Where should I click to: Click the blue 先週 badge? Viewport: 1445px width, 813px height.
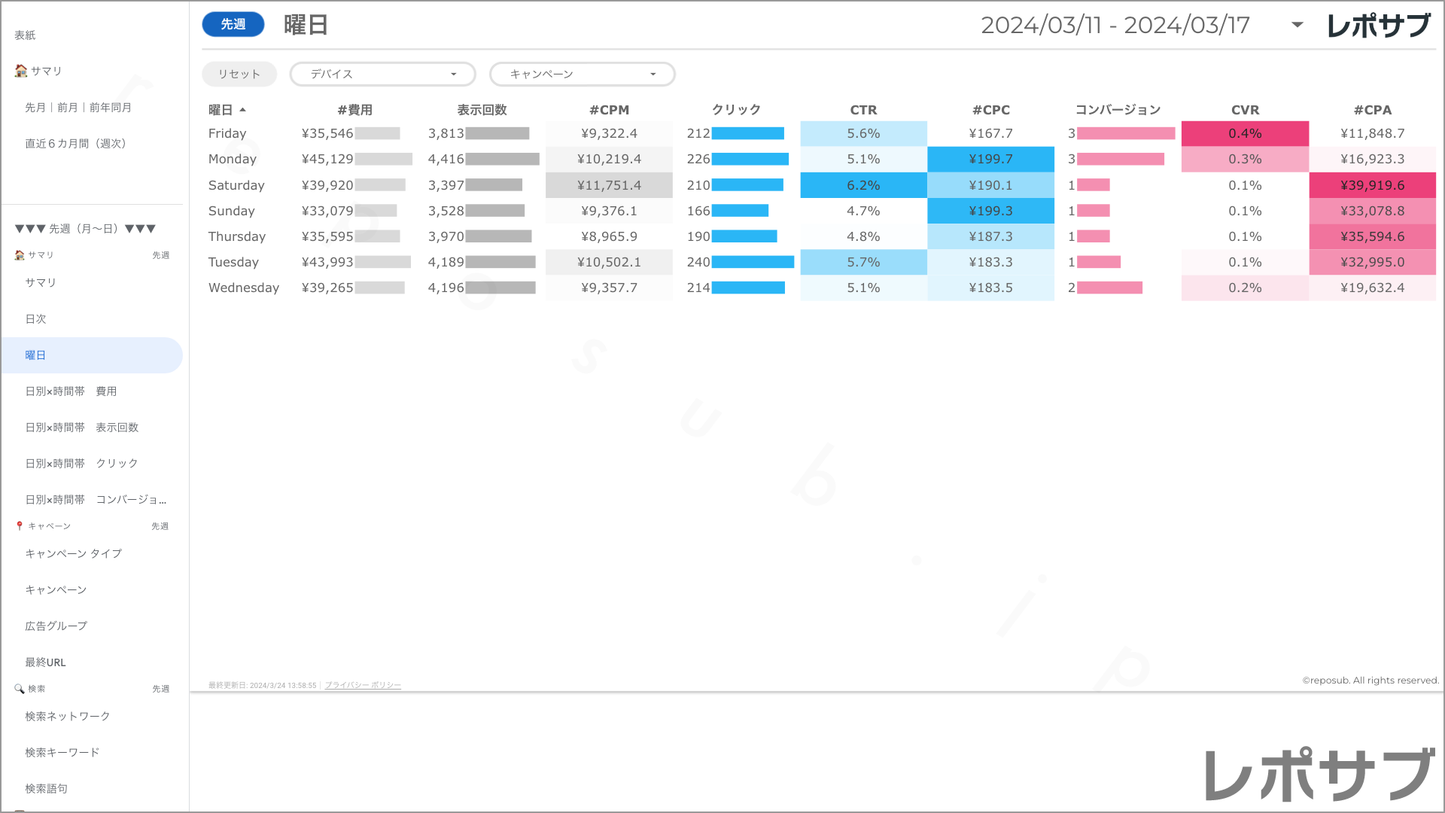(x=233, y=25)
